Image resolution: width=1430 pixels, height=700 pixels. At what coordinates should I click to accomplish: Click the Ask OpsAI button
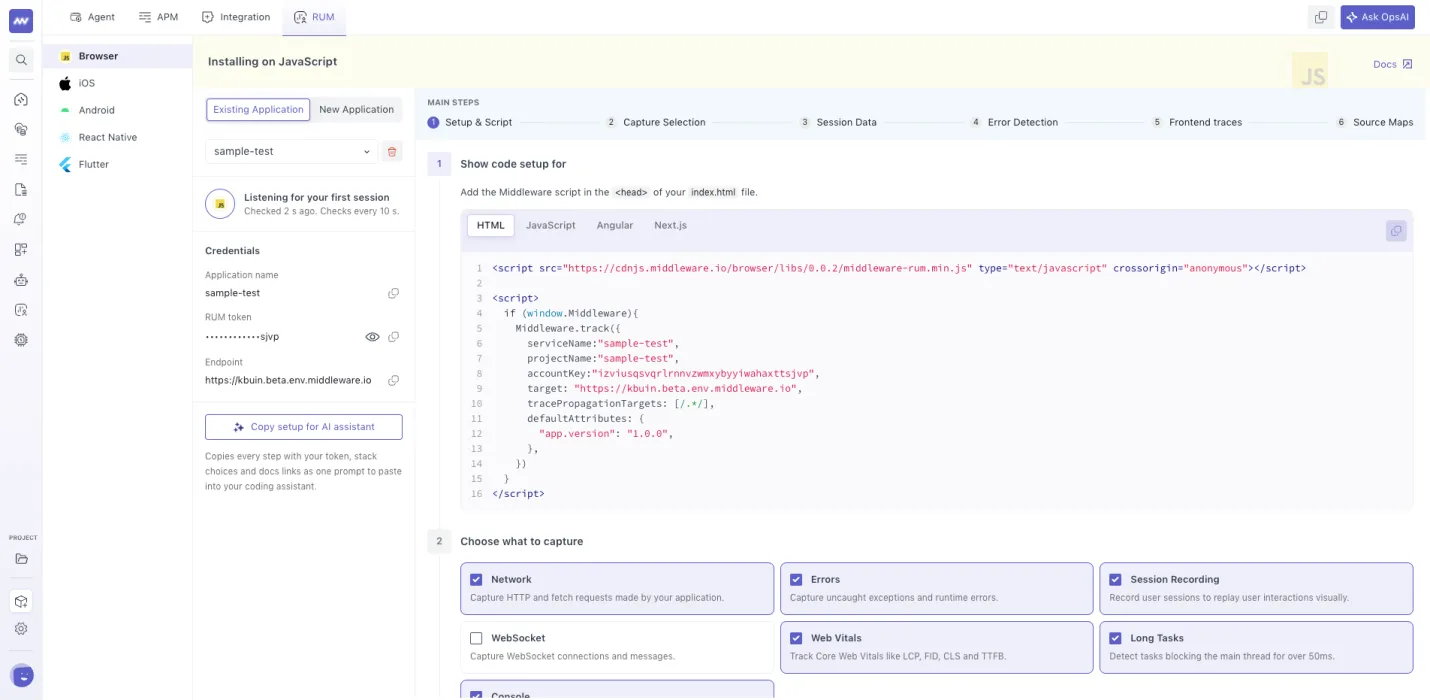pos(1378,17)
